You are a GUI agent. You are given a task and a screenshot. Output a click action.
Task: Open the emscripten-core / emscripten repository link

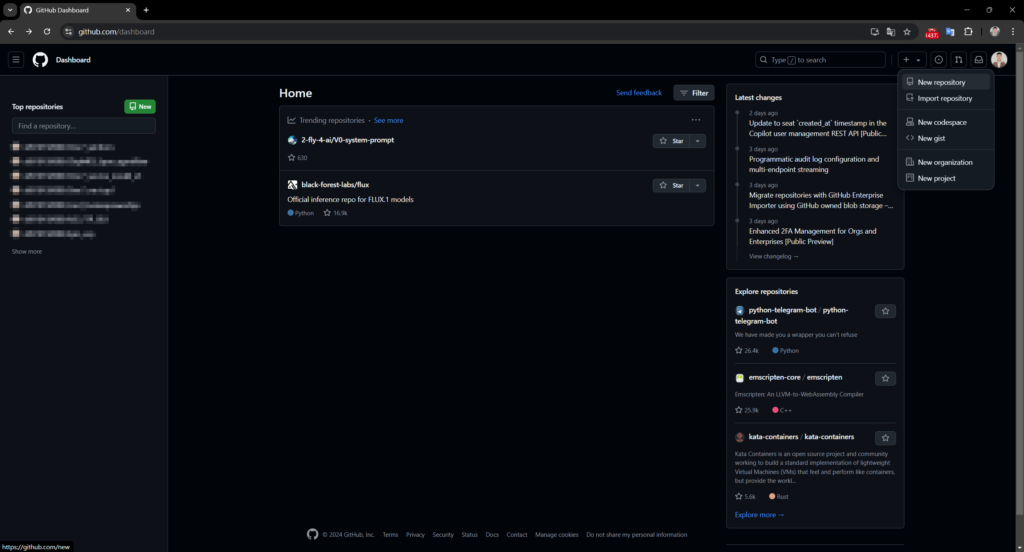795,378
